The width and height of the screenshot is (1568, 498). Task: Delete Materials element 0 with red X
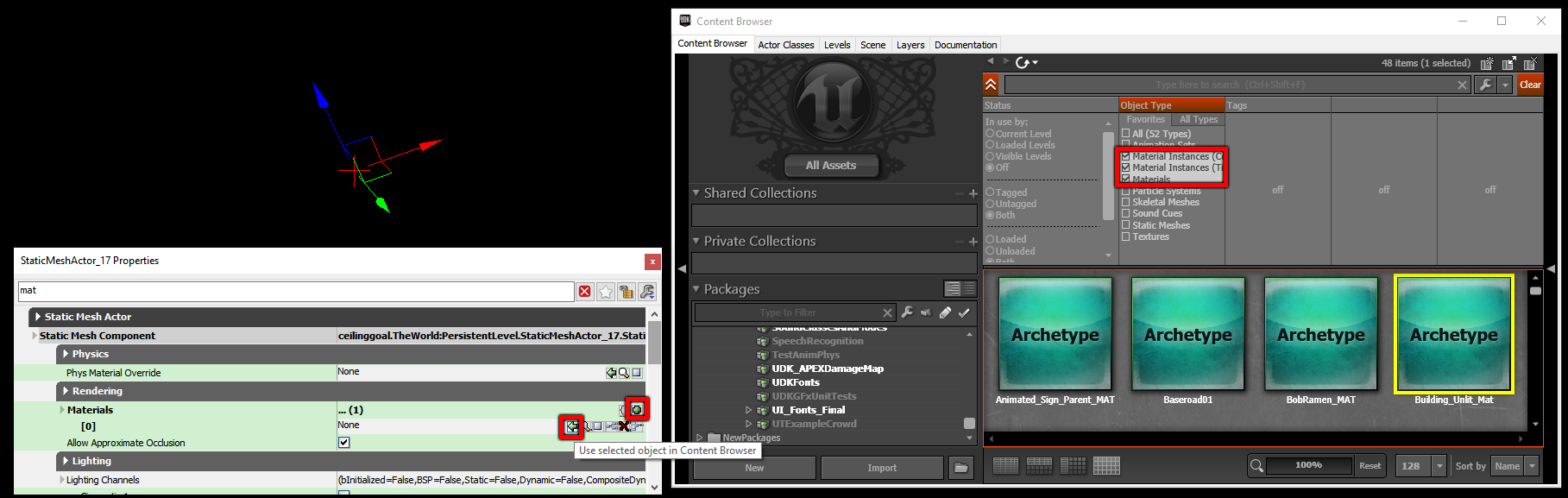(623, 426)
